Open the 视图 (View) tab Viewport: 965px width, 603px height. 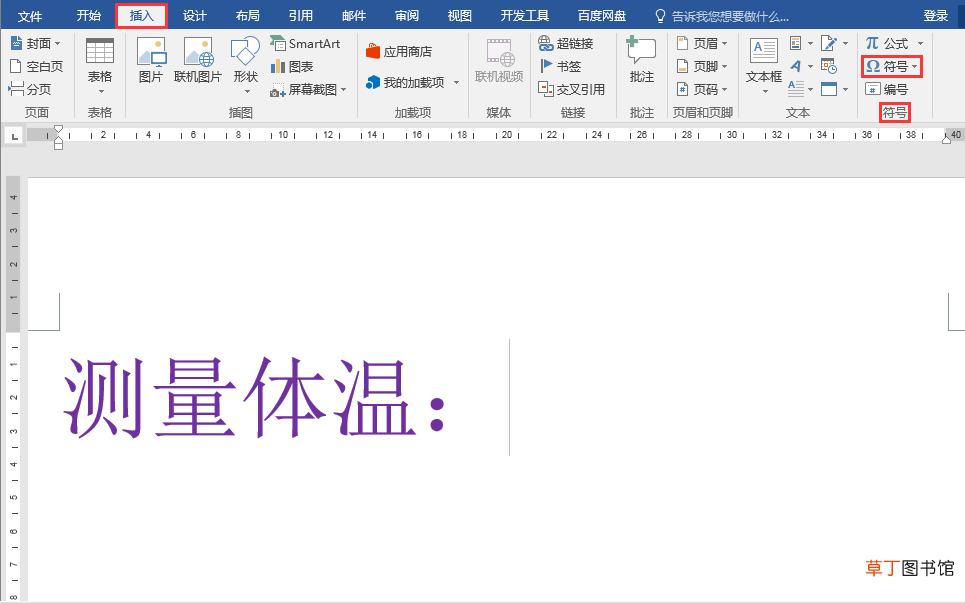[x=460, y=16]
